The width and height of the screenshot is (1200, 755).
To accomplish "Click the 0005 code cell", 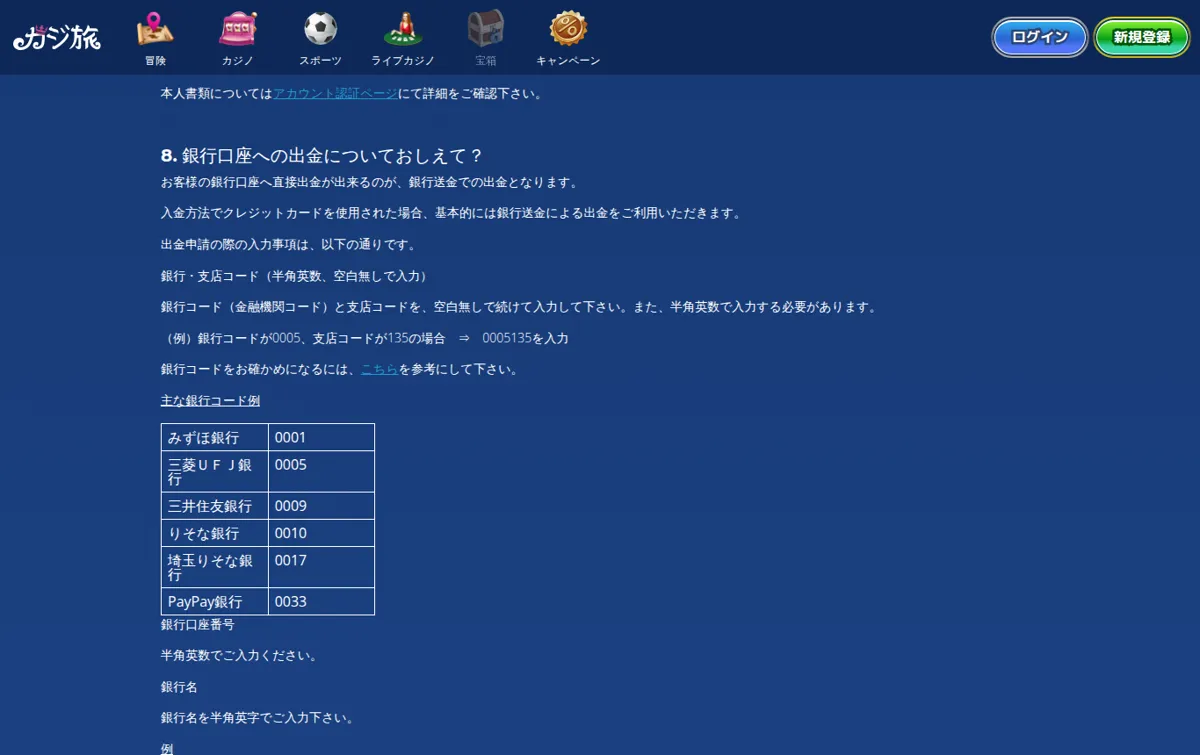I will click(x=321, y=472).
